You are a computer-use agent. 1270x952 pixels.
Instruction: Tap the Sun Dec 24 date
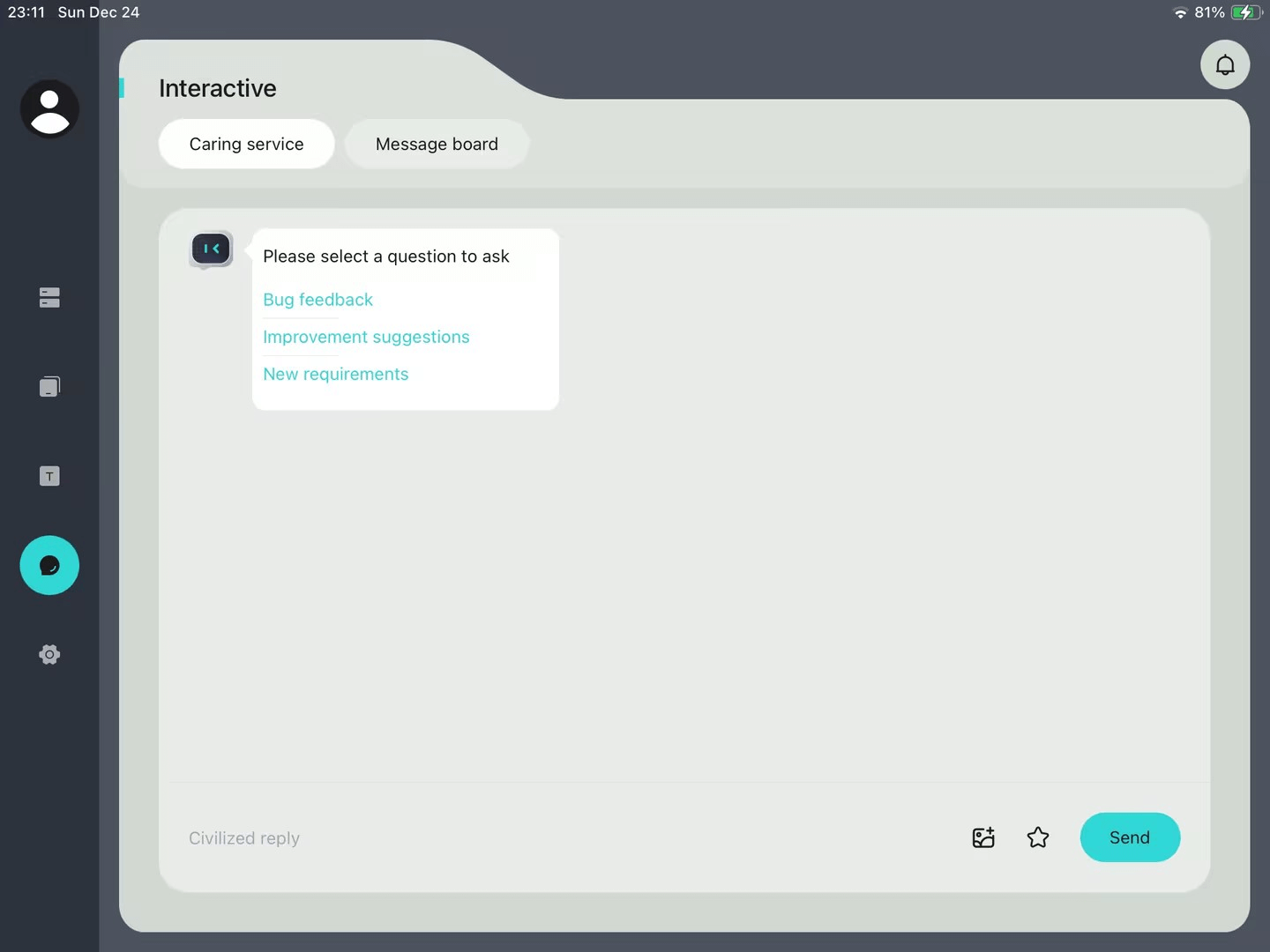point(99,12)
